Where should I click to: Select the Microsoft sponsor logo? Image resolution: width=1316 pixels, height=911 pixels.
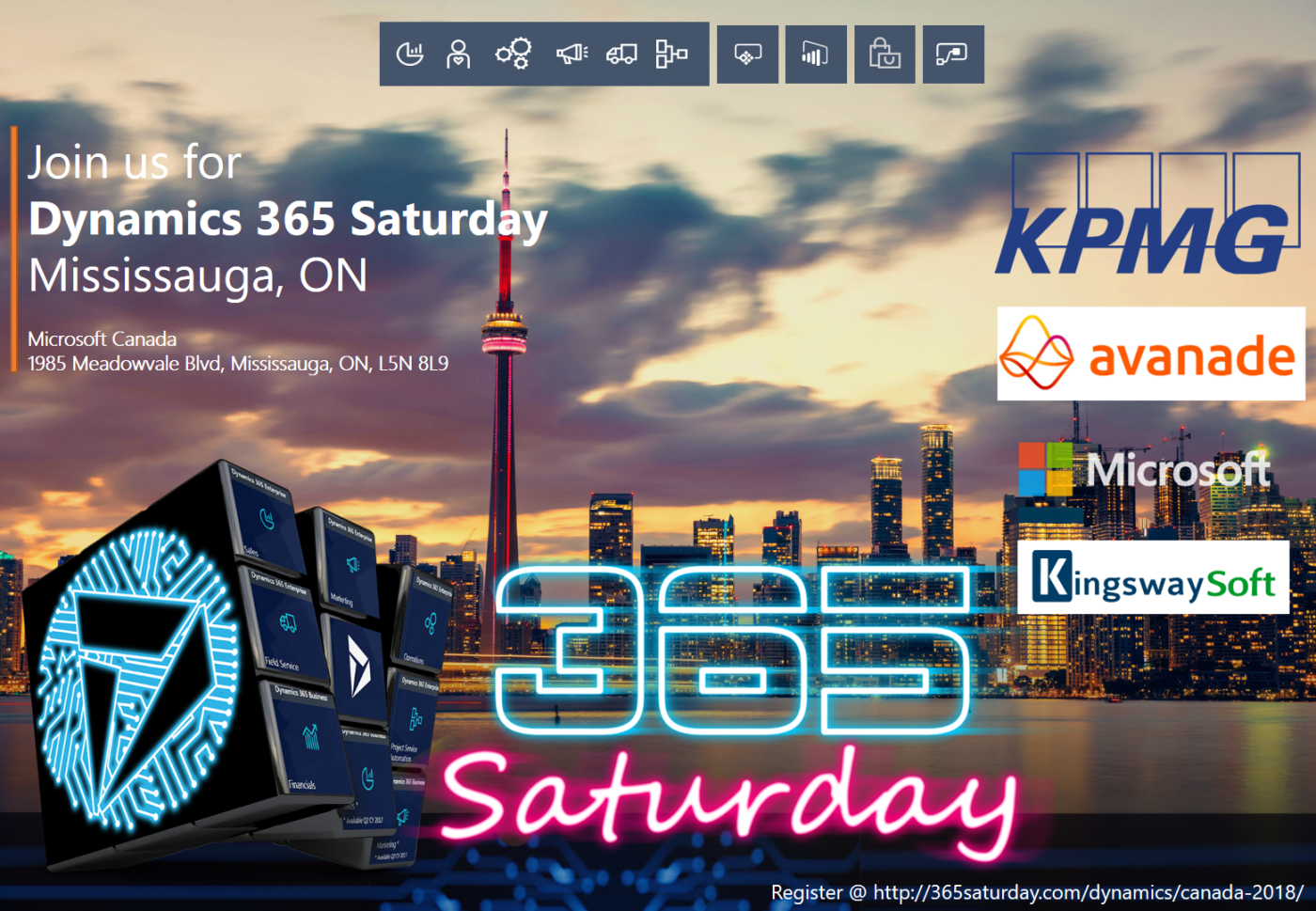pos(1144,469)
